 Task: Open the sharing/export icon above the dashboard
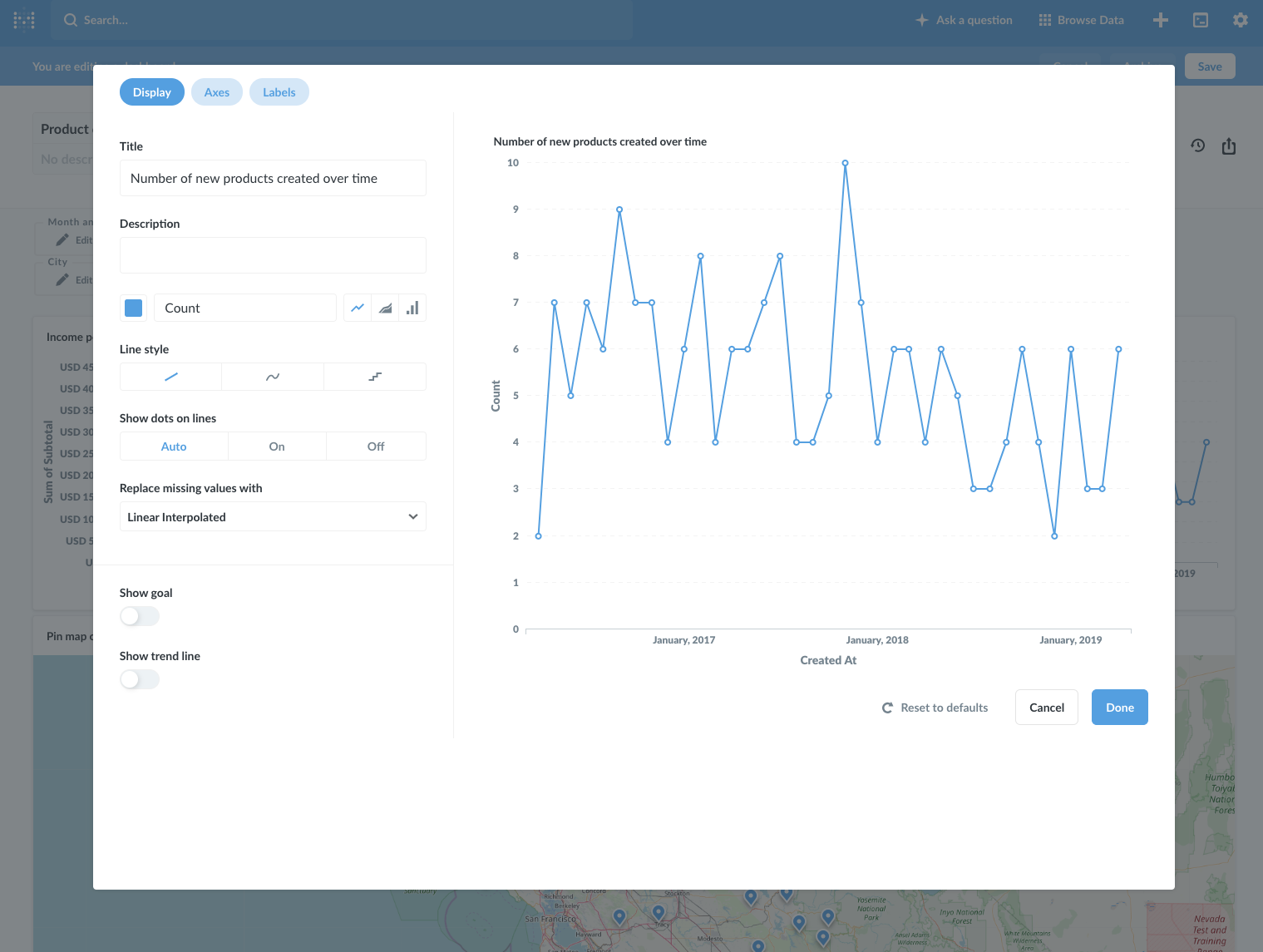1230,146
